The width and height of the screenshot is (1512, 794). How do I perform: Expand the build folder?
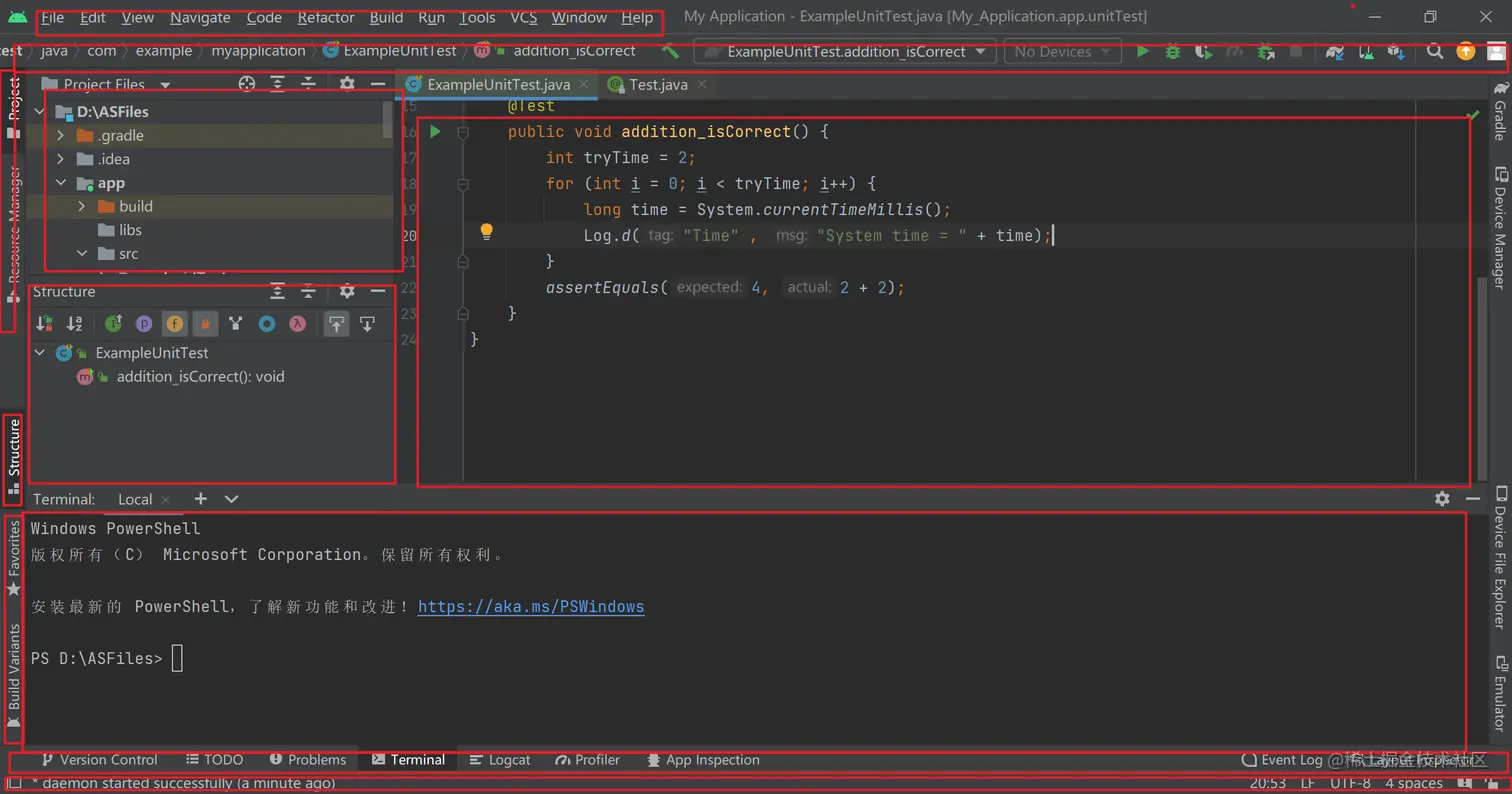point(82,206)
